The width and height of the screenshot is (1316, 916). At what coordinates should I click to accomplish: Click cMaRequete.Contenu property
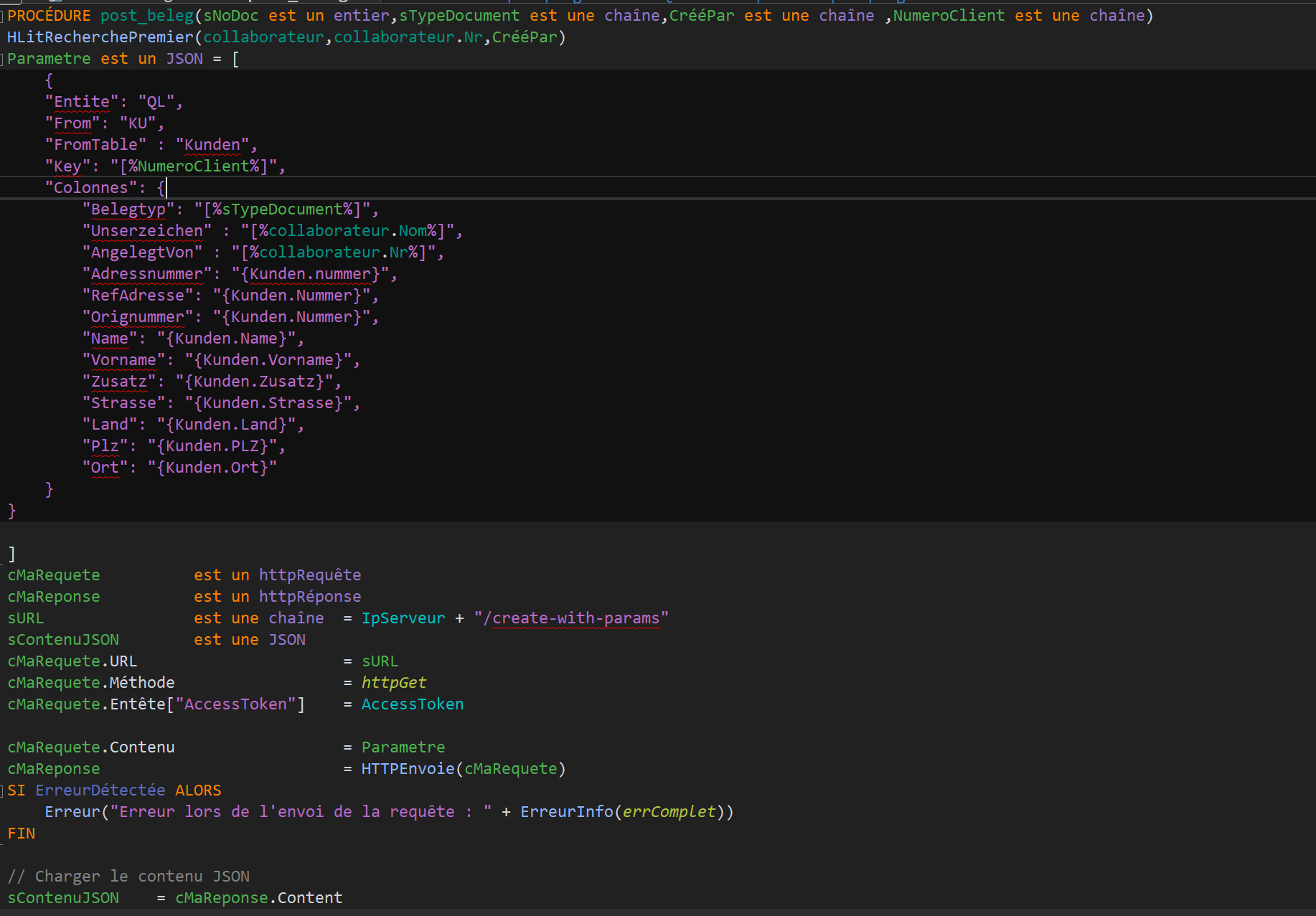coord(91,747)
